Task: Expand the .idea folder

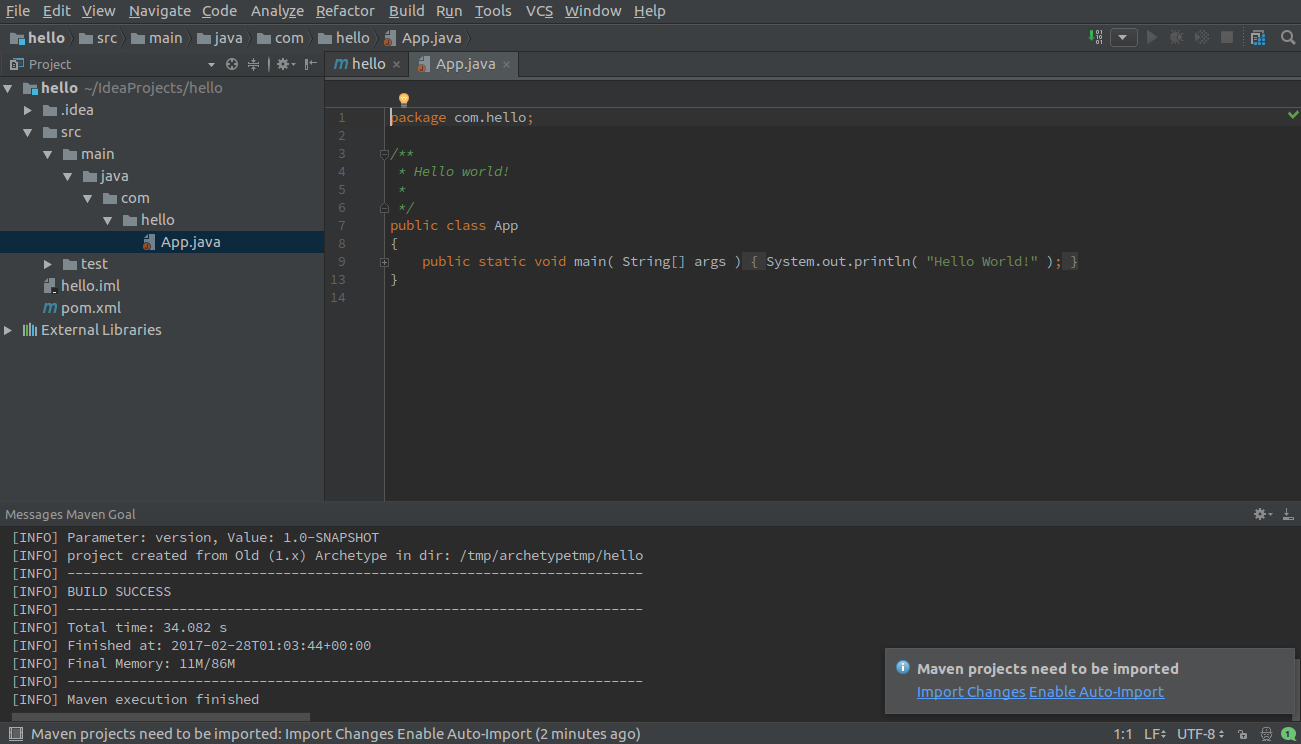Action: (x=28, y=110)
